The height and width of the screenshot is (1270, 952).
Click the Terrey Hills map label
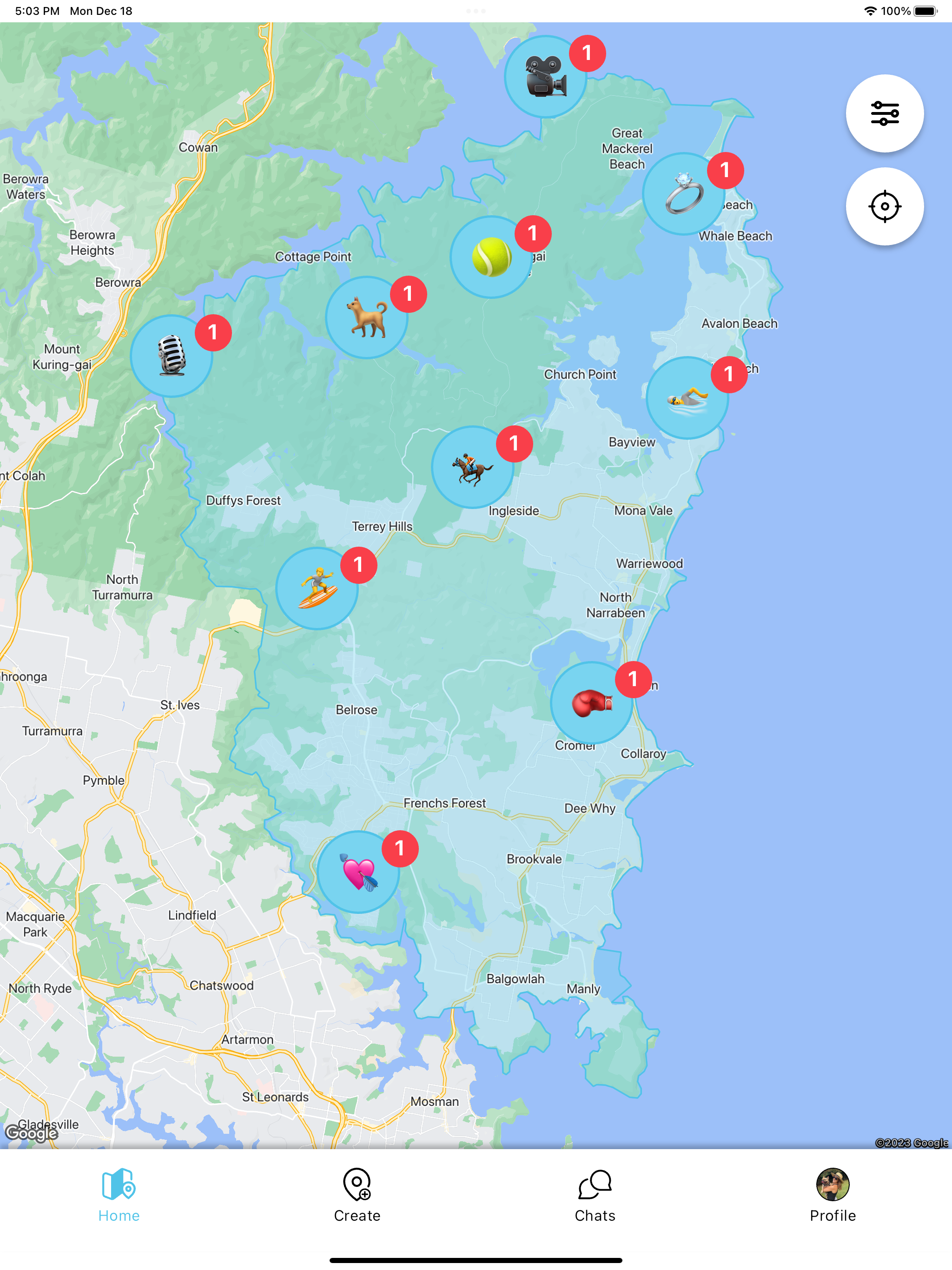(383, 527)
